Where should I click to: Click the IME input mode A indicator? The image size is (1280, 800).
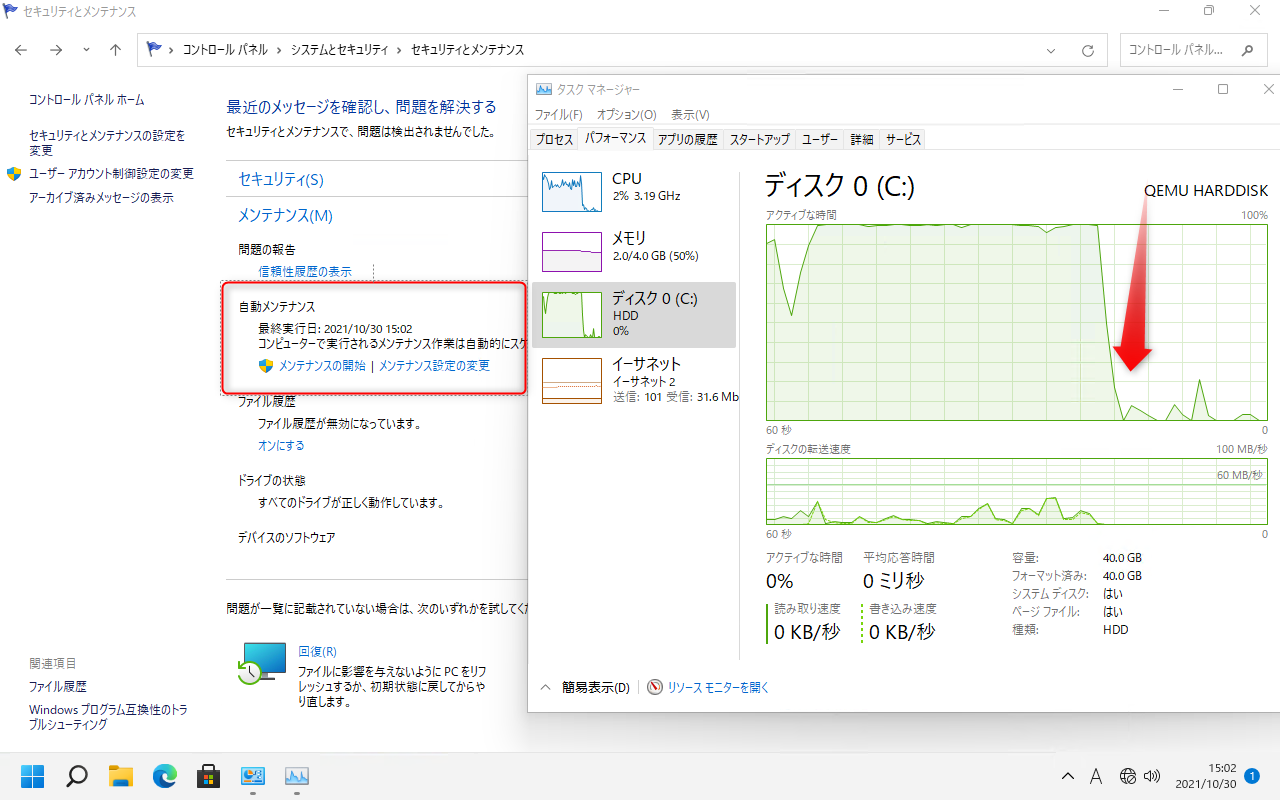click(1095, 776)
